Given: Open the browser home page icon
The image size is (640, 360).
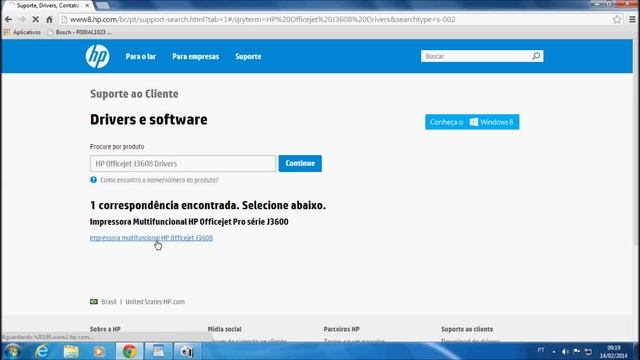Looking at the screenshot, I should coord(49,19).
